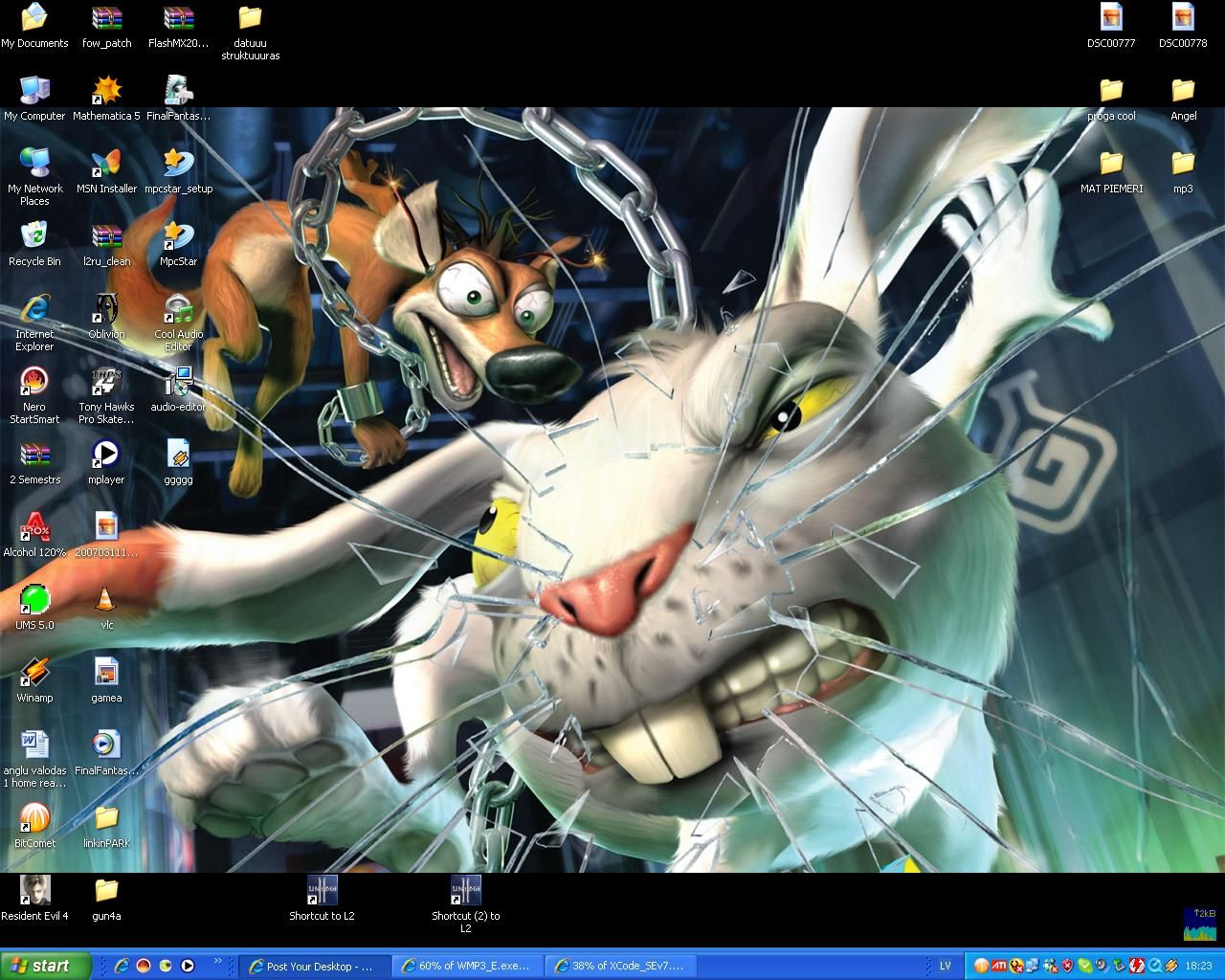Select the FlashMX20... archive icon
The height and width of the screenshot is (980, 1225).
(178, 26)
